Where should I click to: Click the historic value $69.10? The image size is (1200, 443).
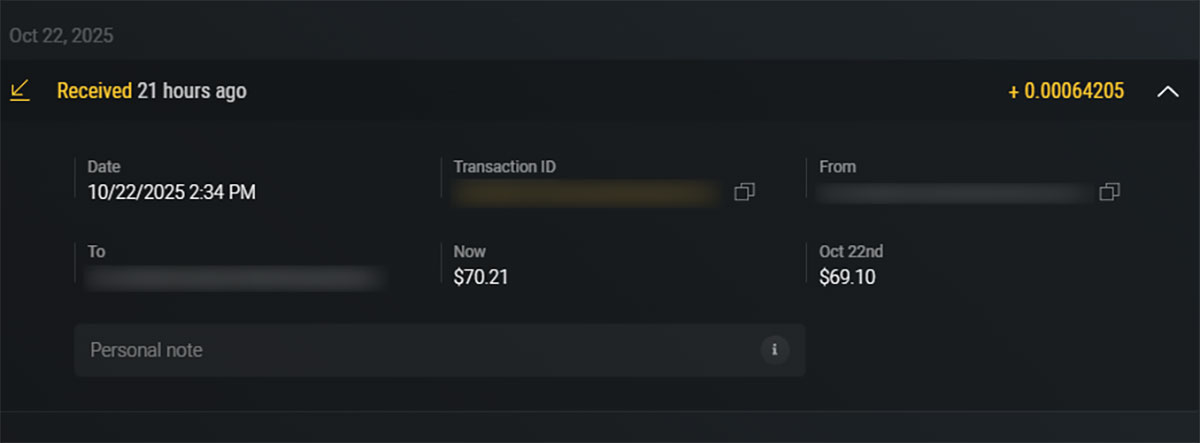[847, 277]
